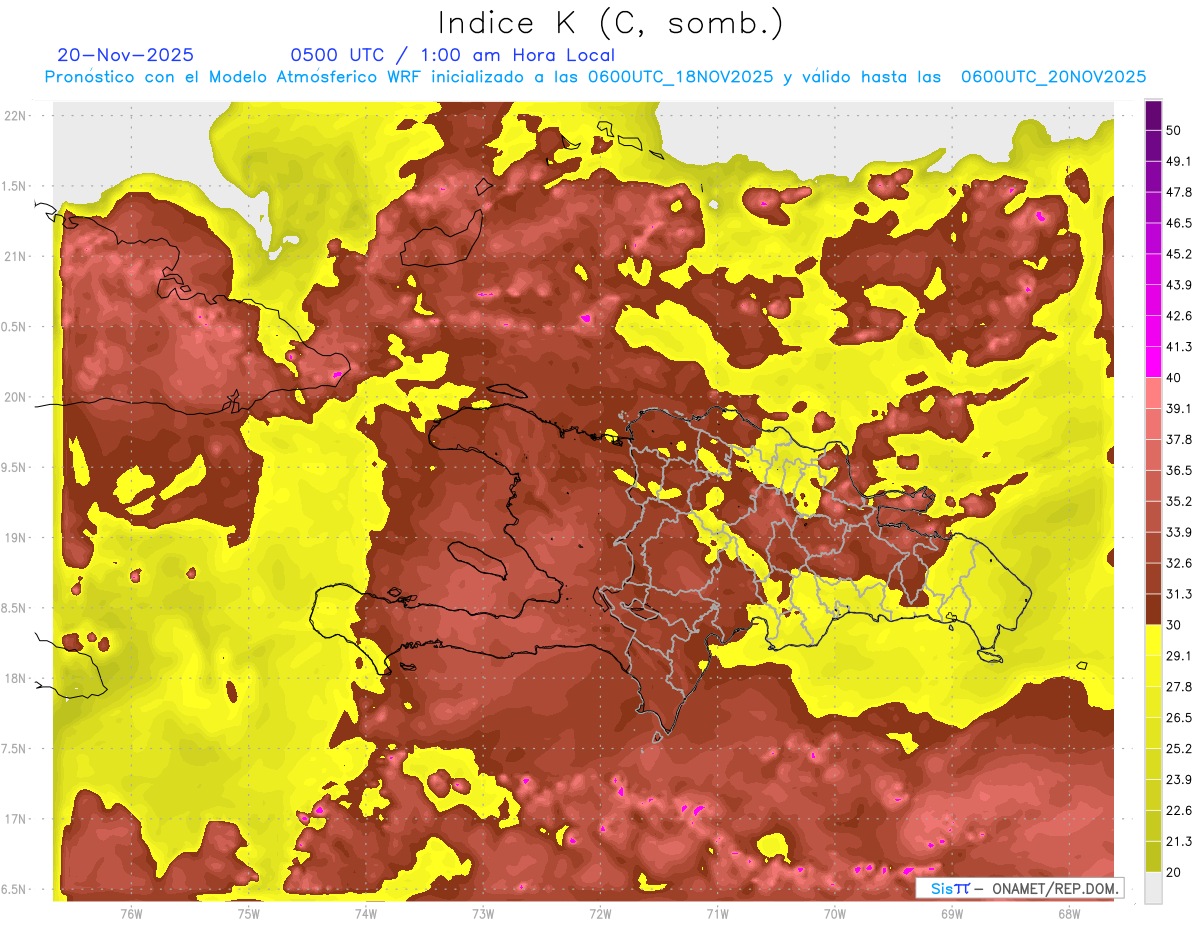Click the 'Pronostico con el Modelo Atmosferico WRF' forecast line
Image resolution: width=1200 pixels, height=927 pixels.
click(x=596, y=77)
